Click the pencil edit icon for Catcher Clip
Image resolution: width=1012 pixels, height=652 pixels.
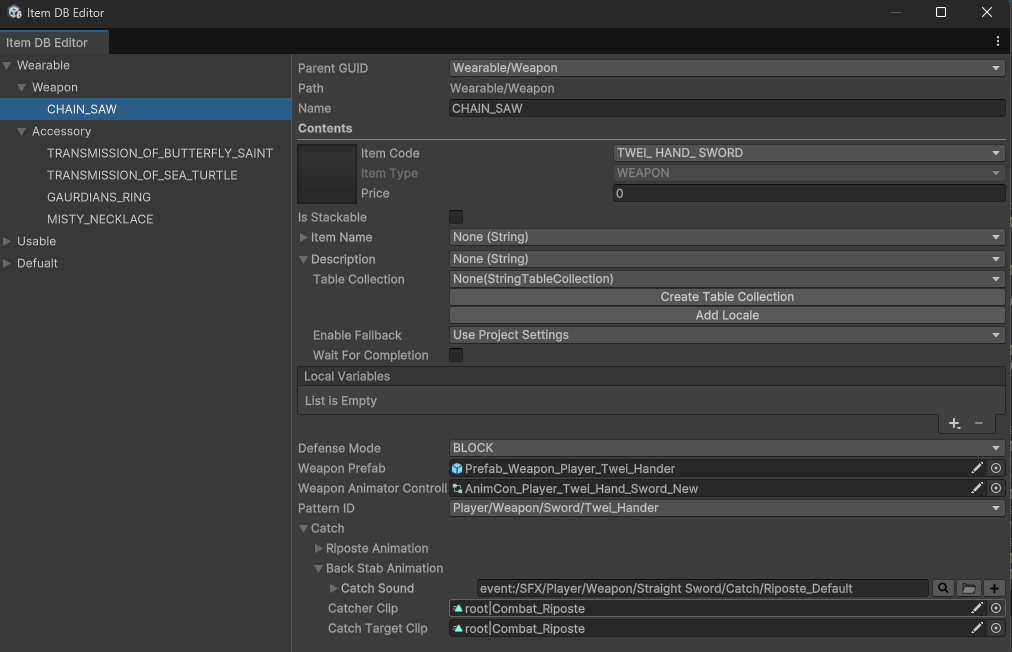tap(977, 608)
